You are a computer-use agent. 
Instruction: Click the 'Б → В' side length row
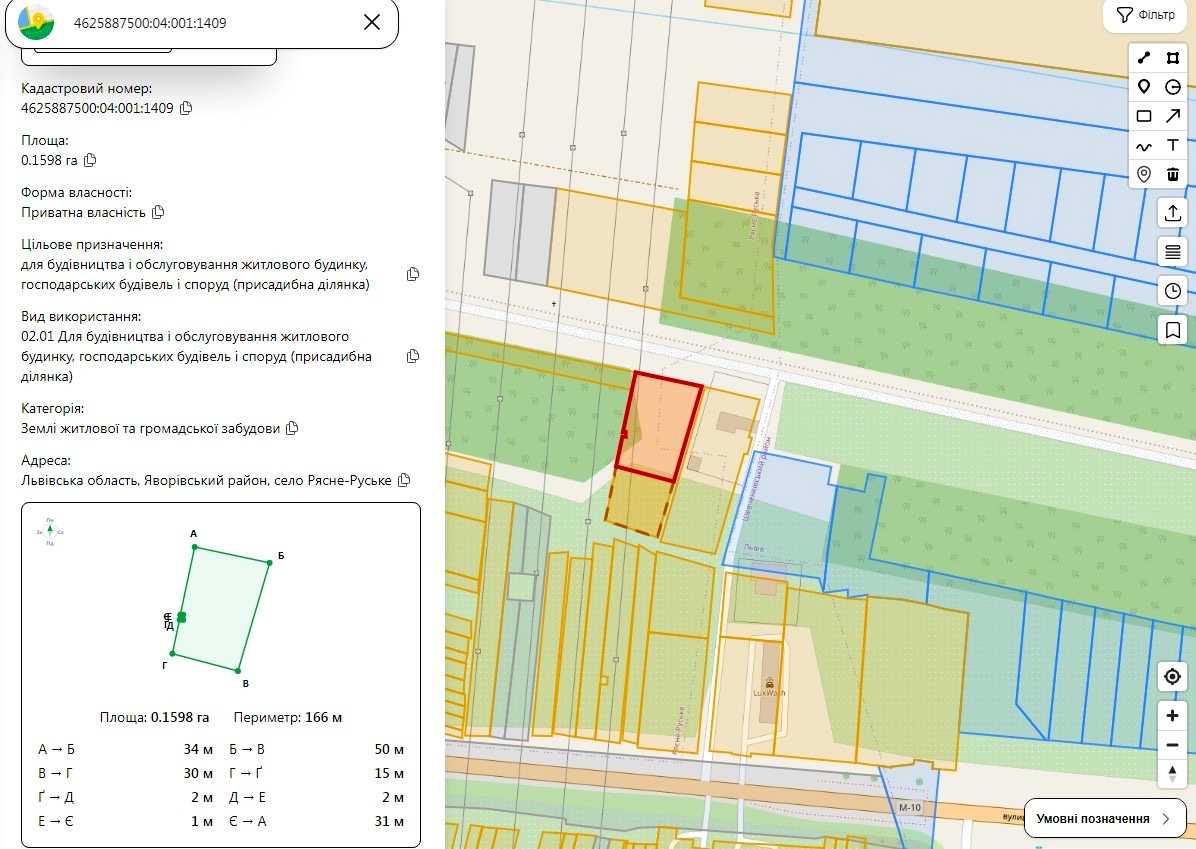pyautogui.click(x=317, y=749)
